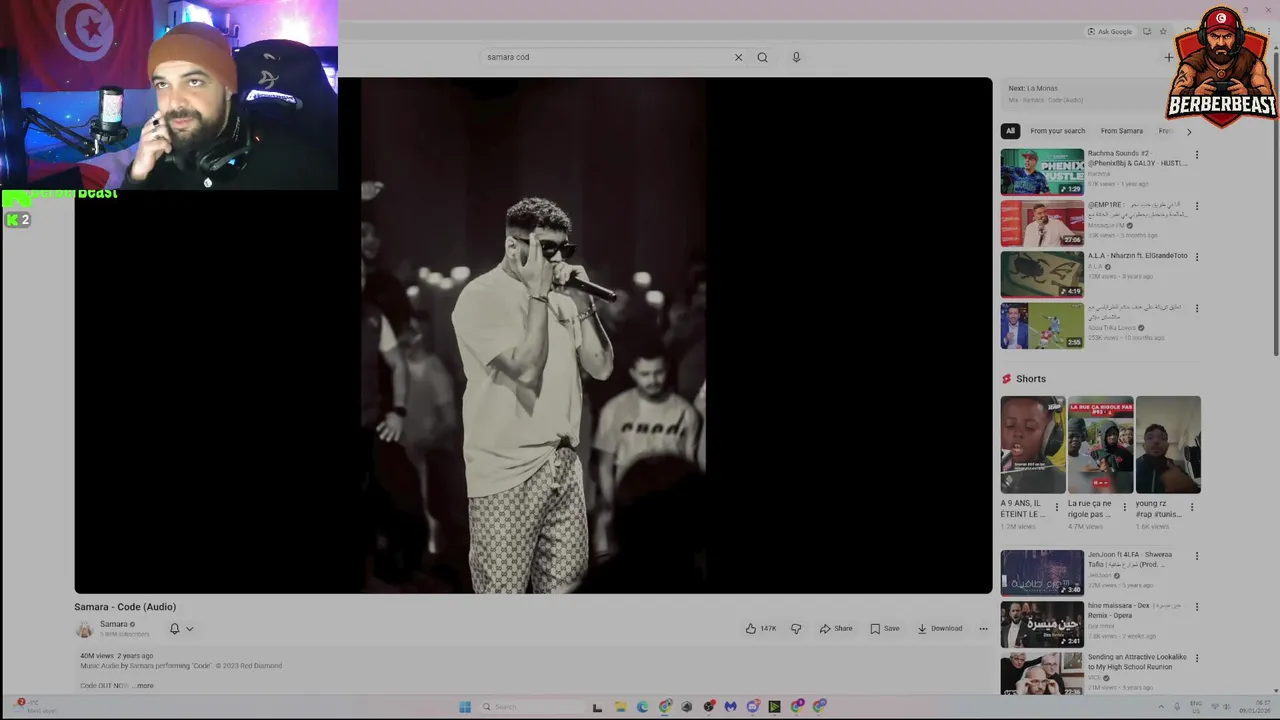Open Samara channel avatar
Image resolution: width=1280 pixels, height=720 pixels.
tap(85, 629)
